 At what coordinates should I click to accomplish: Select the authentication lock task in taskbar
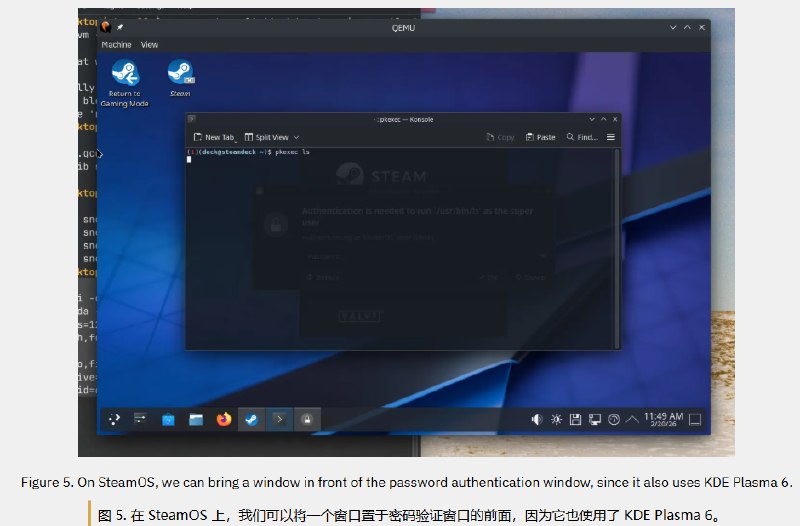coord(307,420)
